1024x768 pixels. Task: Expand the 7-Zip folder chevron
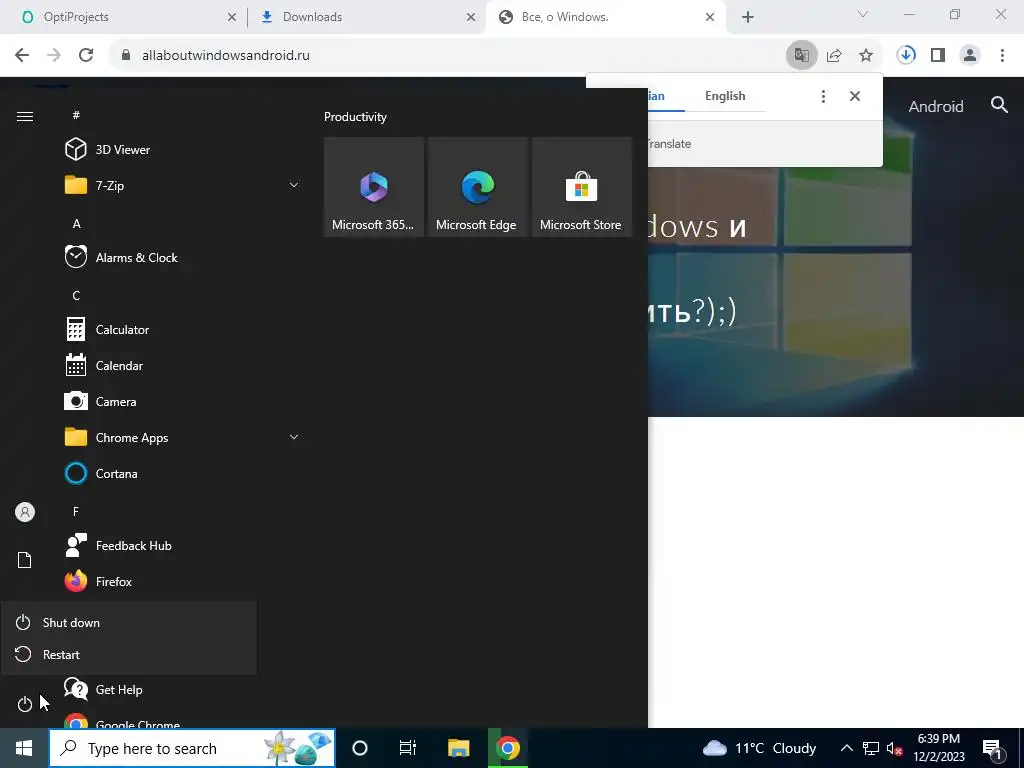pos(294,185)
